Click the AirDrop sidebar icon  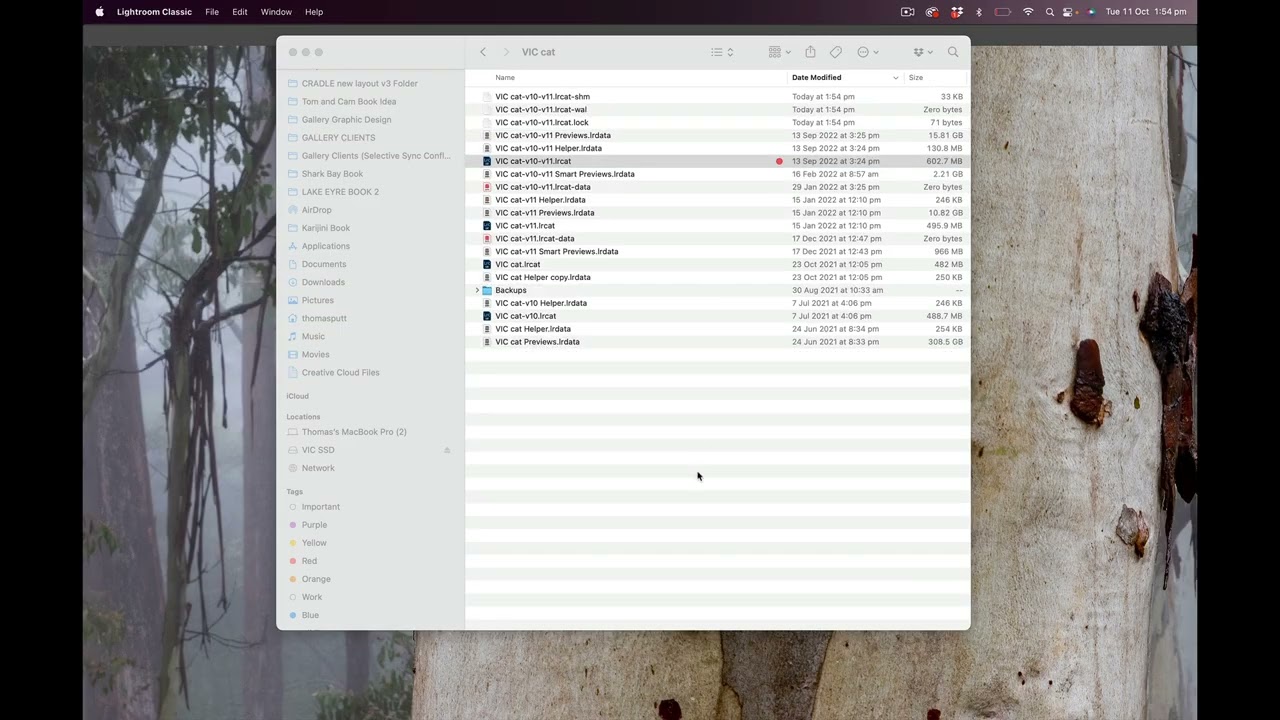[293, 210]
